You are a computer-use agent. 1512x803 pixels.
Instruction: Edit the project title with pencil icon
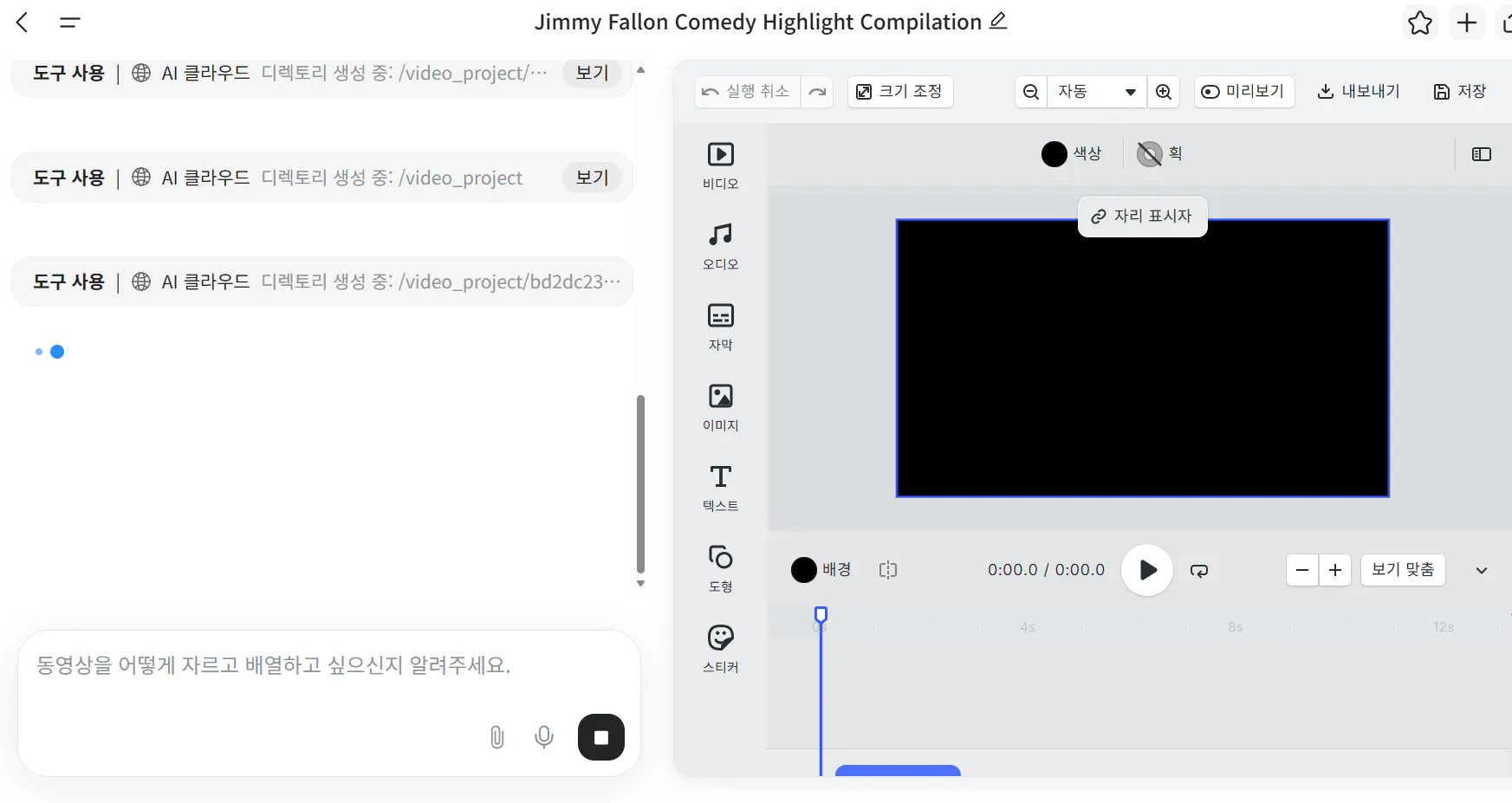click(x=998, y=21)
